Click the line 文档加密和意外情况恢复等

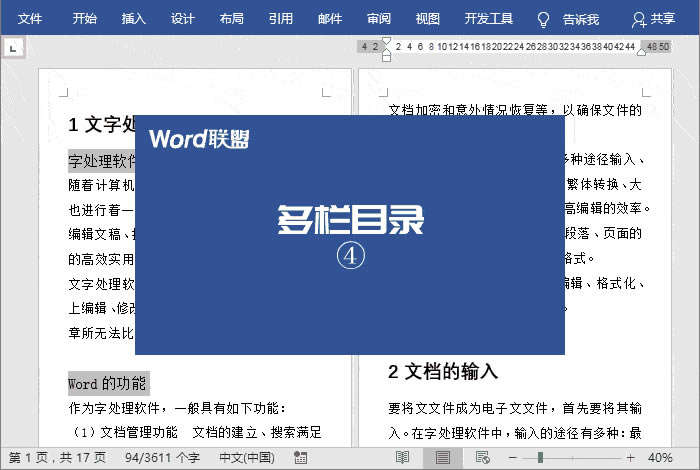[514, 109]
